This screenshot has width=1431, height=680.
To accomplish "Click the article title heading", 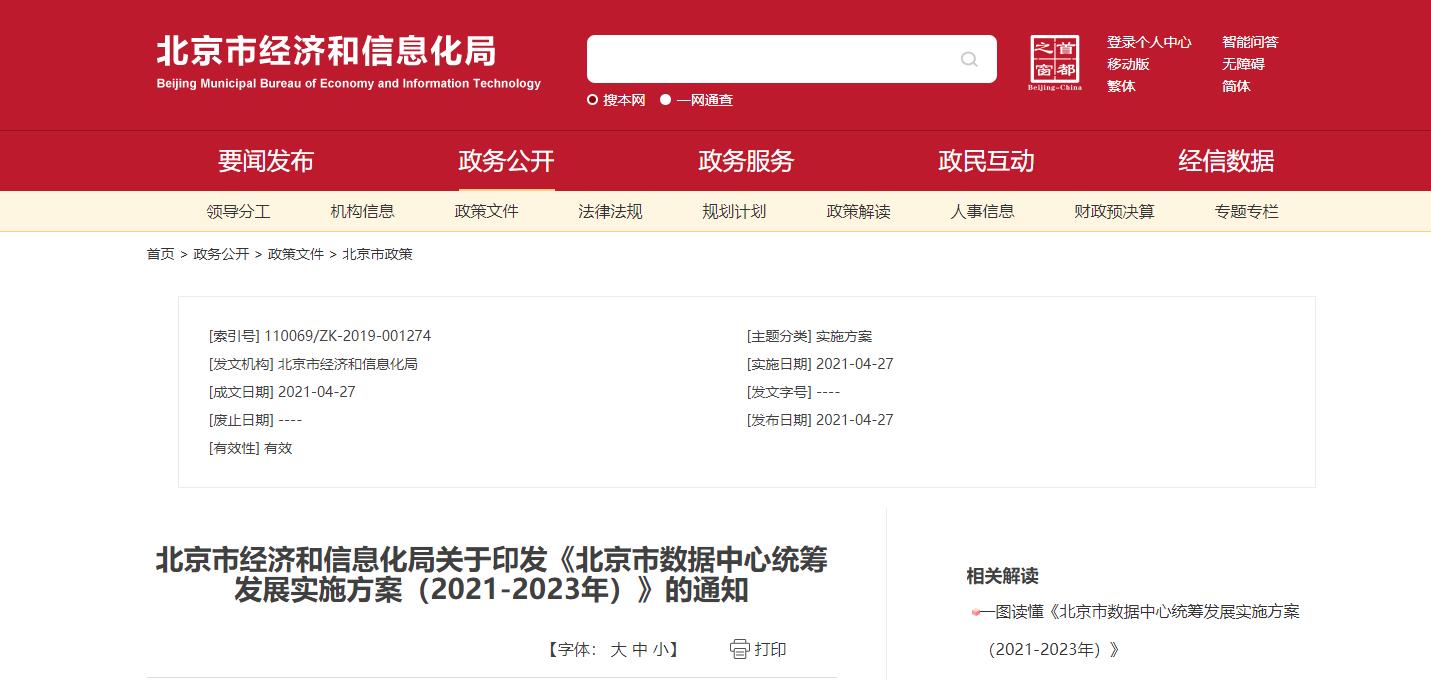I will point(491,575).
